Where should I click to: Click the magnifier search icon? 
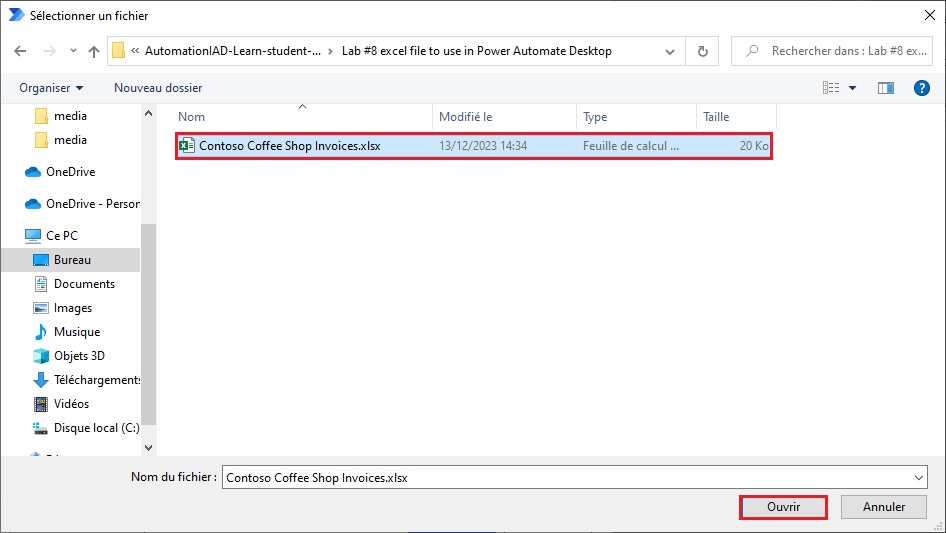coord(752,51)
